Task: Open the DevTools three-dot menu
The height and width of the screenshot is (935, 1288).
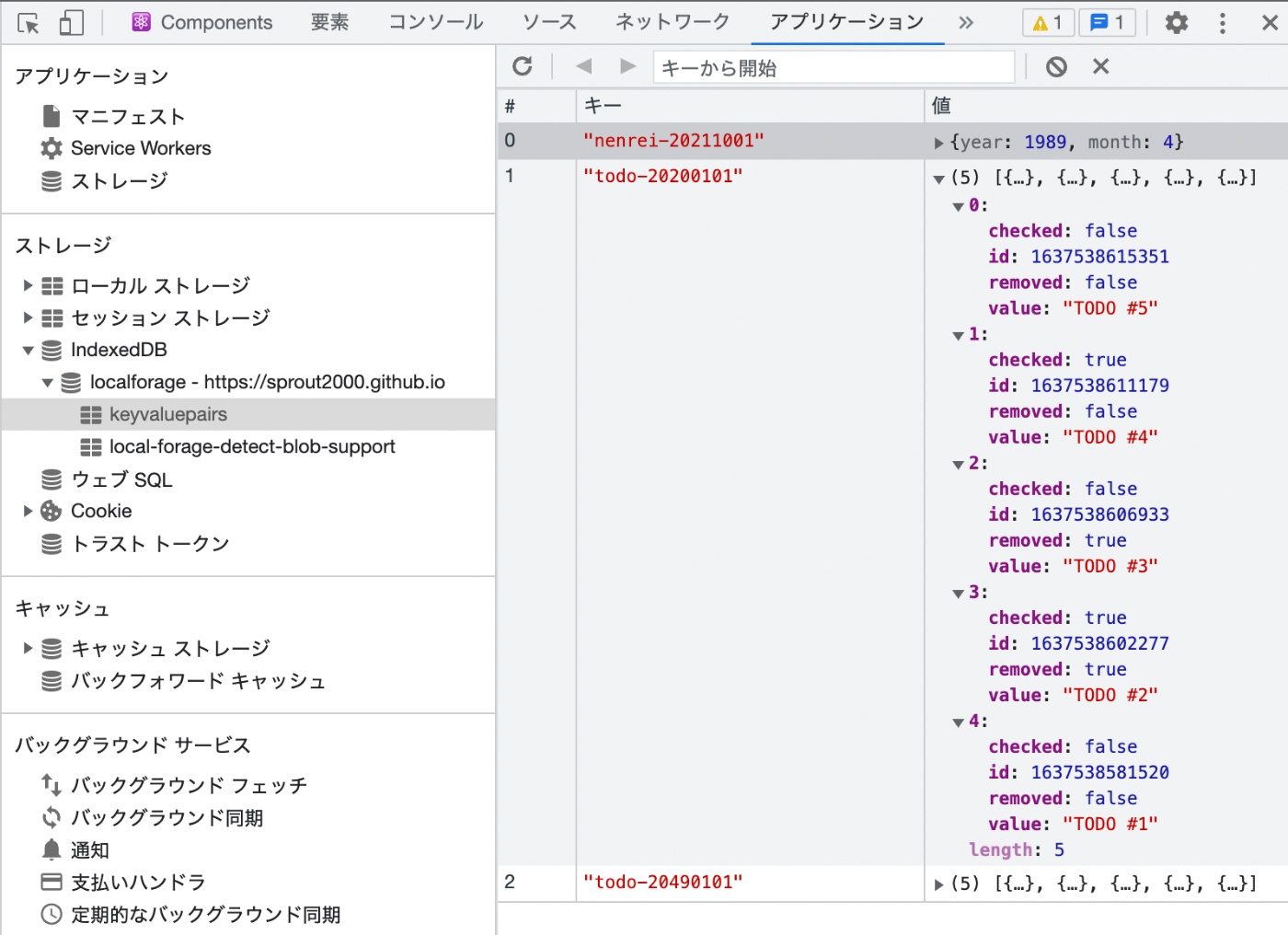Action: [1223, 23]
